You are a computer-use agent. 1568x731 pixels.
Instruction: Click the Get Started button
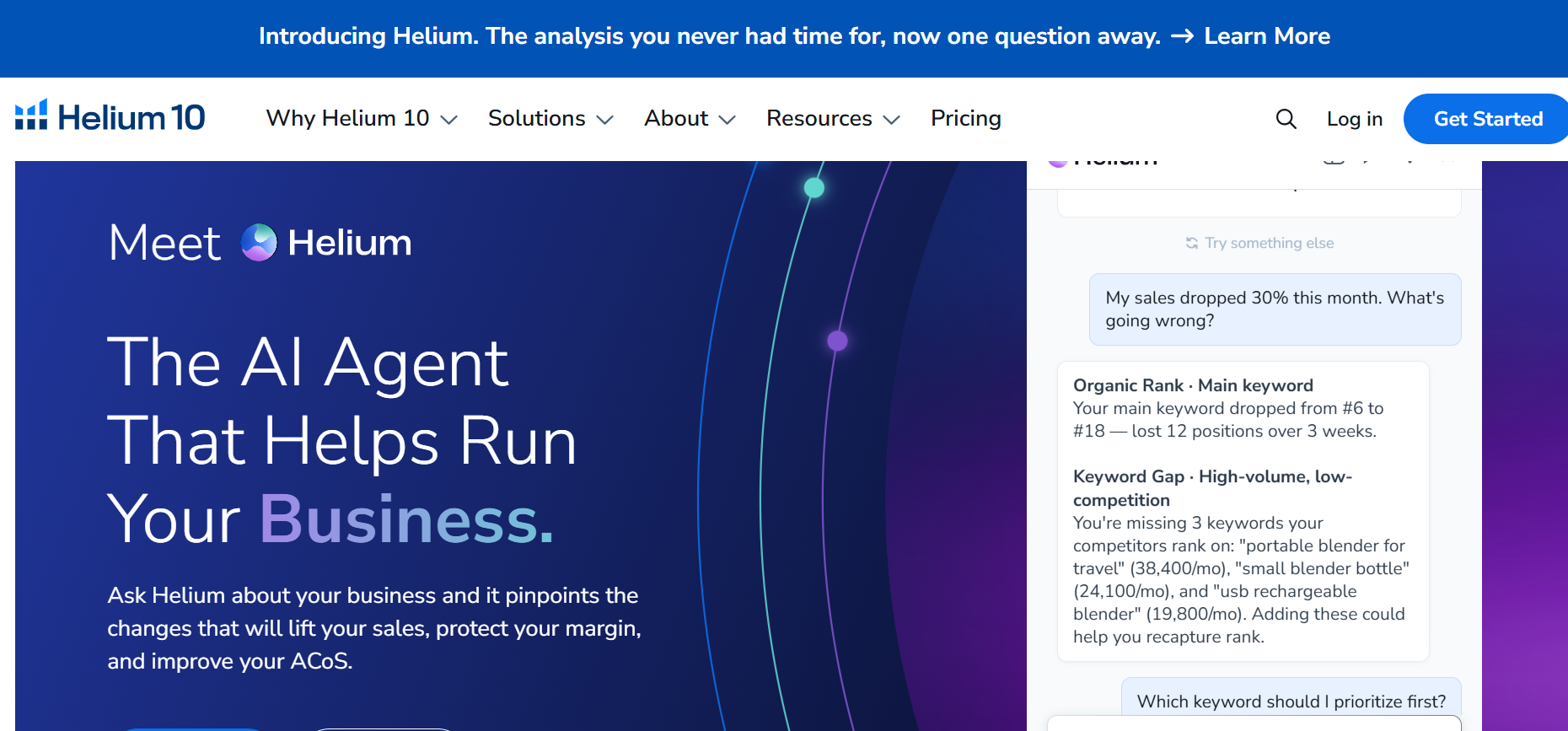1488,119
